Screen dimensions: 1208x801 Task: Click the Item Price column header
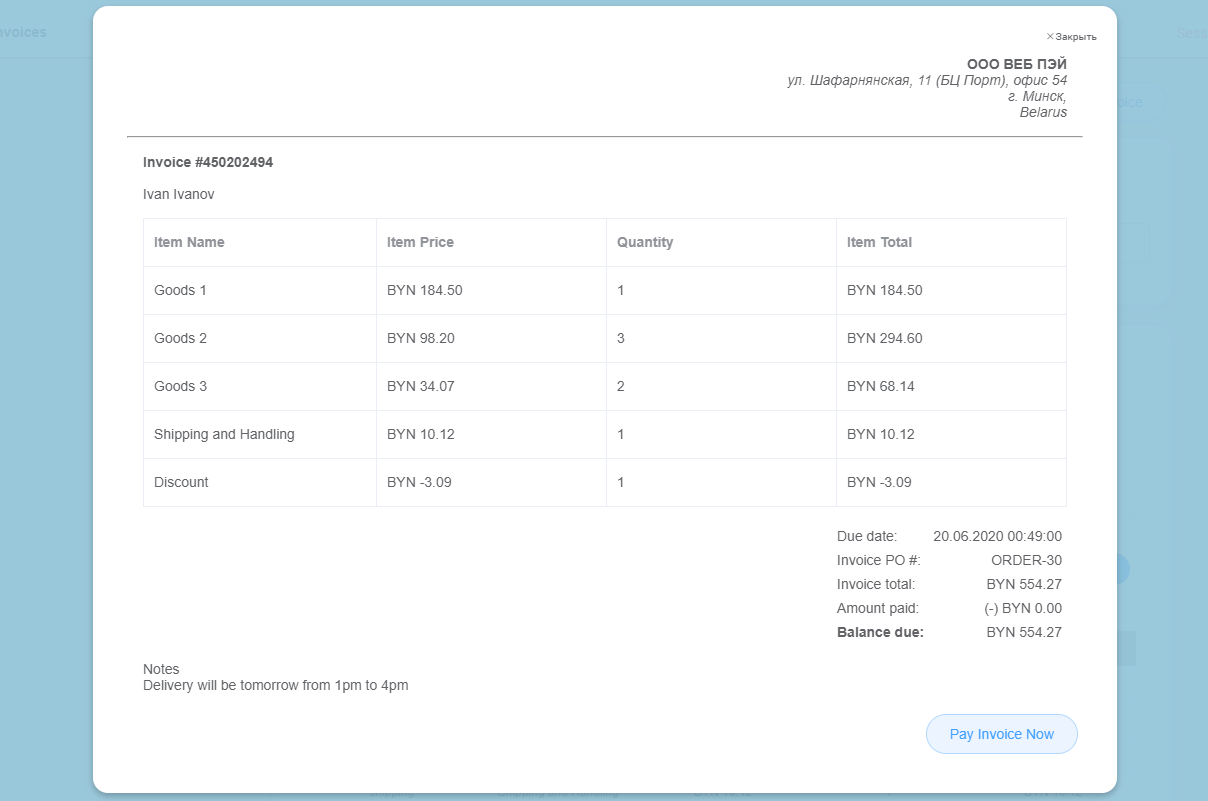click(x=420, y=242)
